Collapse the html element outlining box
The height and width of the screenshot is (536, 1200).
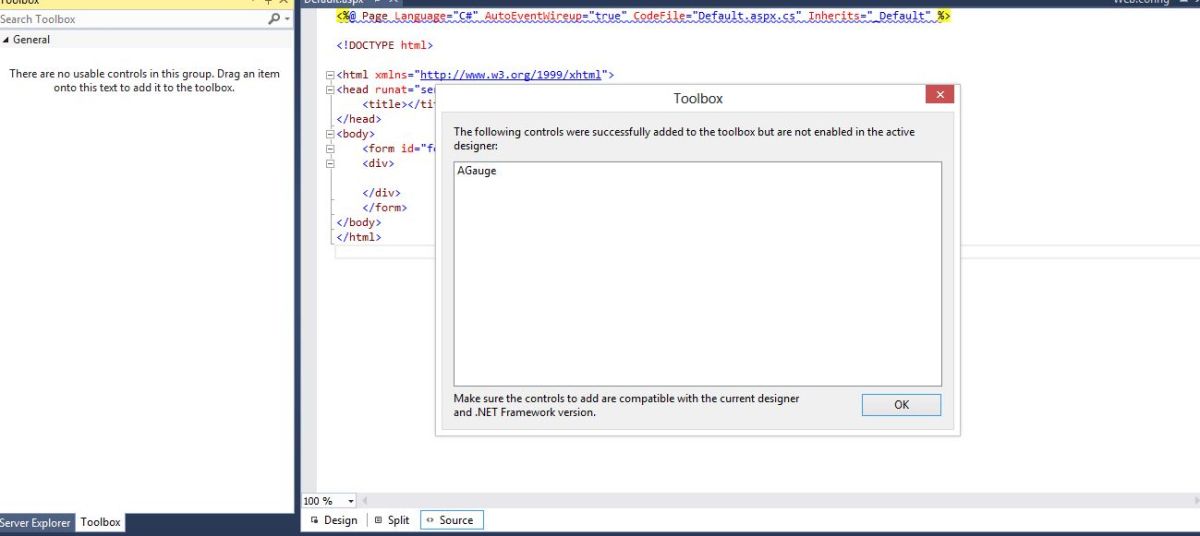point(329,75)
